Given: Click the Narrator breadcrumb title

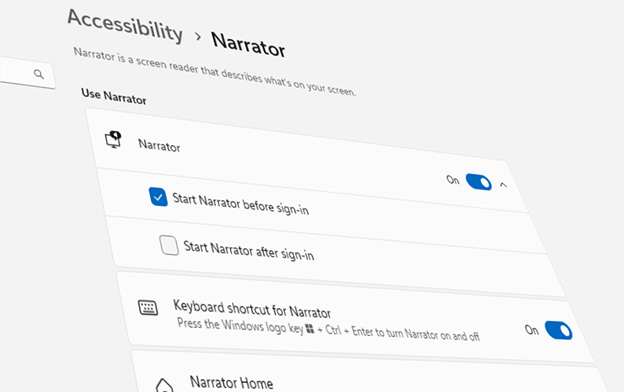Looking at the screenshot, I should tap(248, 45).
